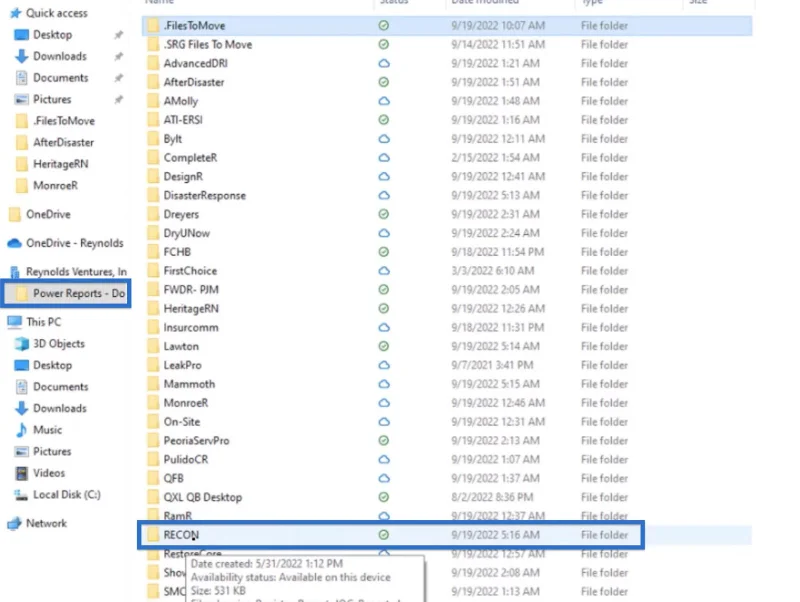Click the AdvancedDRI folder icon
The width and height of the screenshot is (800, 602).
153,63
